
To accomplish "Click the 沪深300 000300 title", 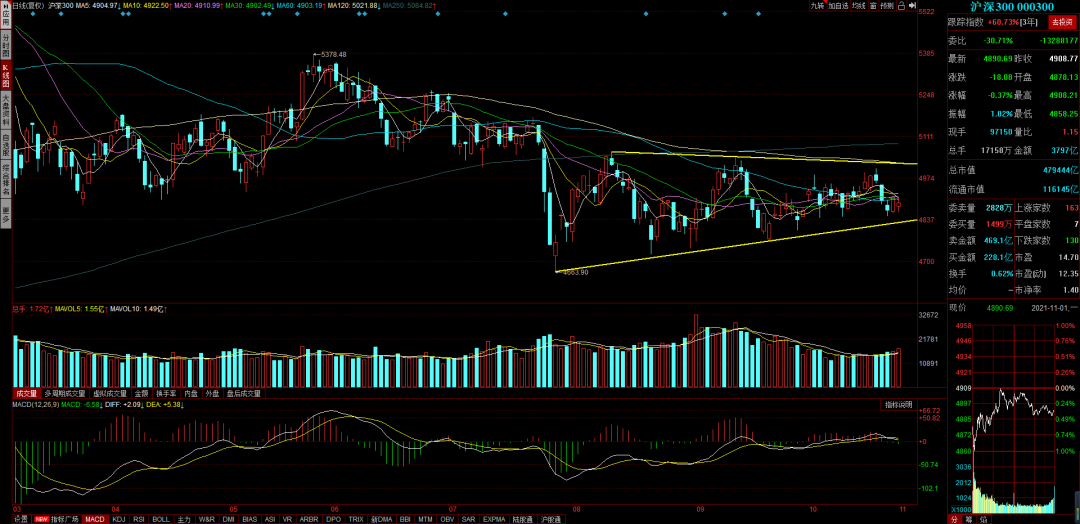I will tap(1011, 6).
